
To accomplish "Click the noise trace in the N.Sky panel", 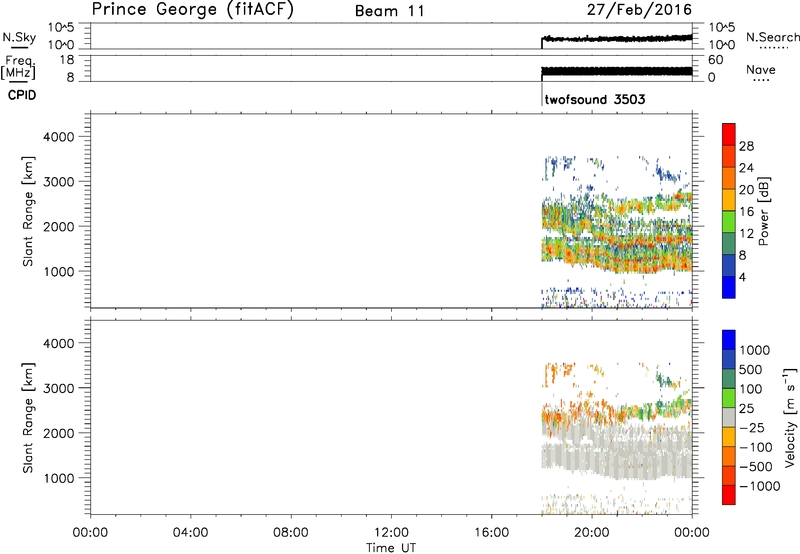I will click(x=616, y=38).
